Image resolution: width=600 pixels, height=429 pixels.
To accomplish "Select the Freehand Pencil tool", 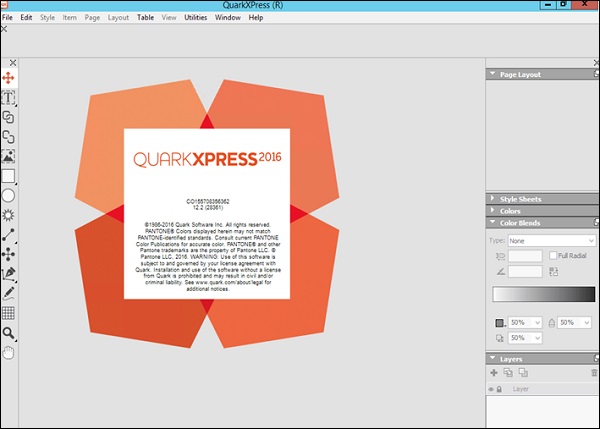I will 8,294.
